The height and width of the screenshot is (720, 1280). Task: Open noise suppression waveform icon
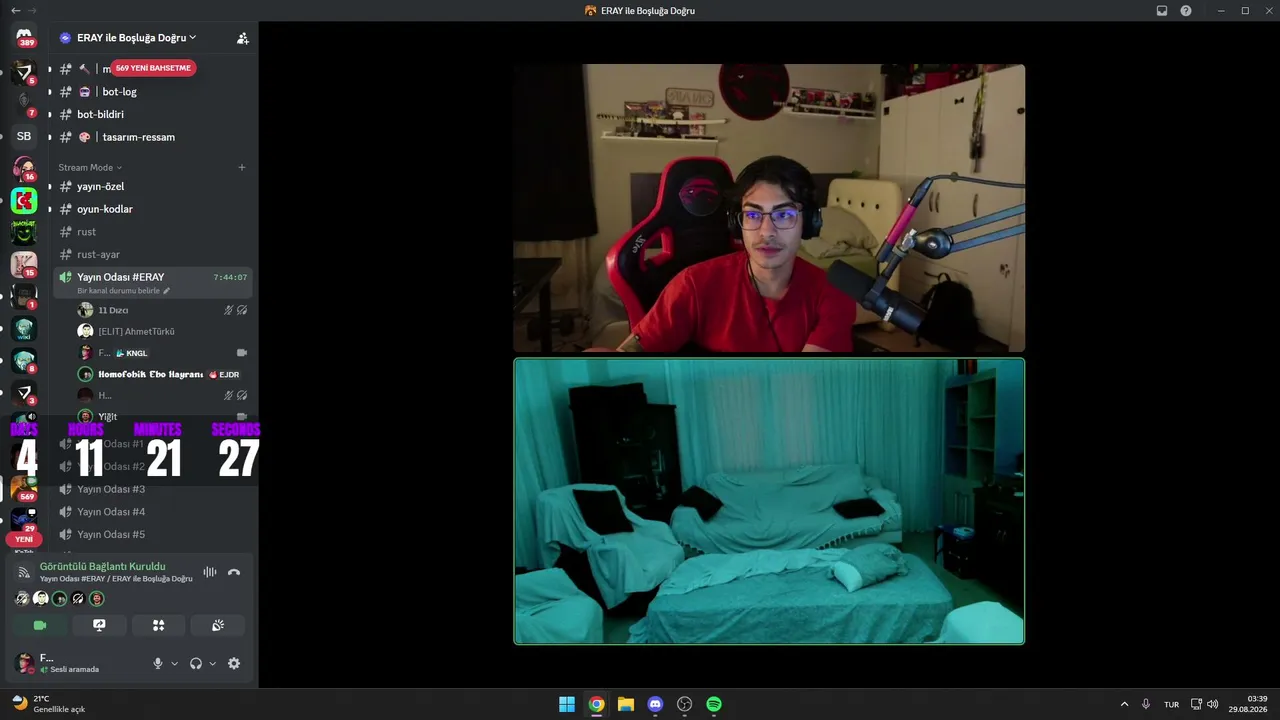coord(210,572)
